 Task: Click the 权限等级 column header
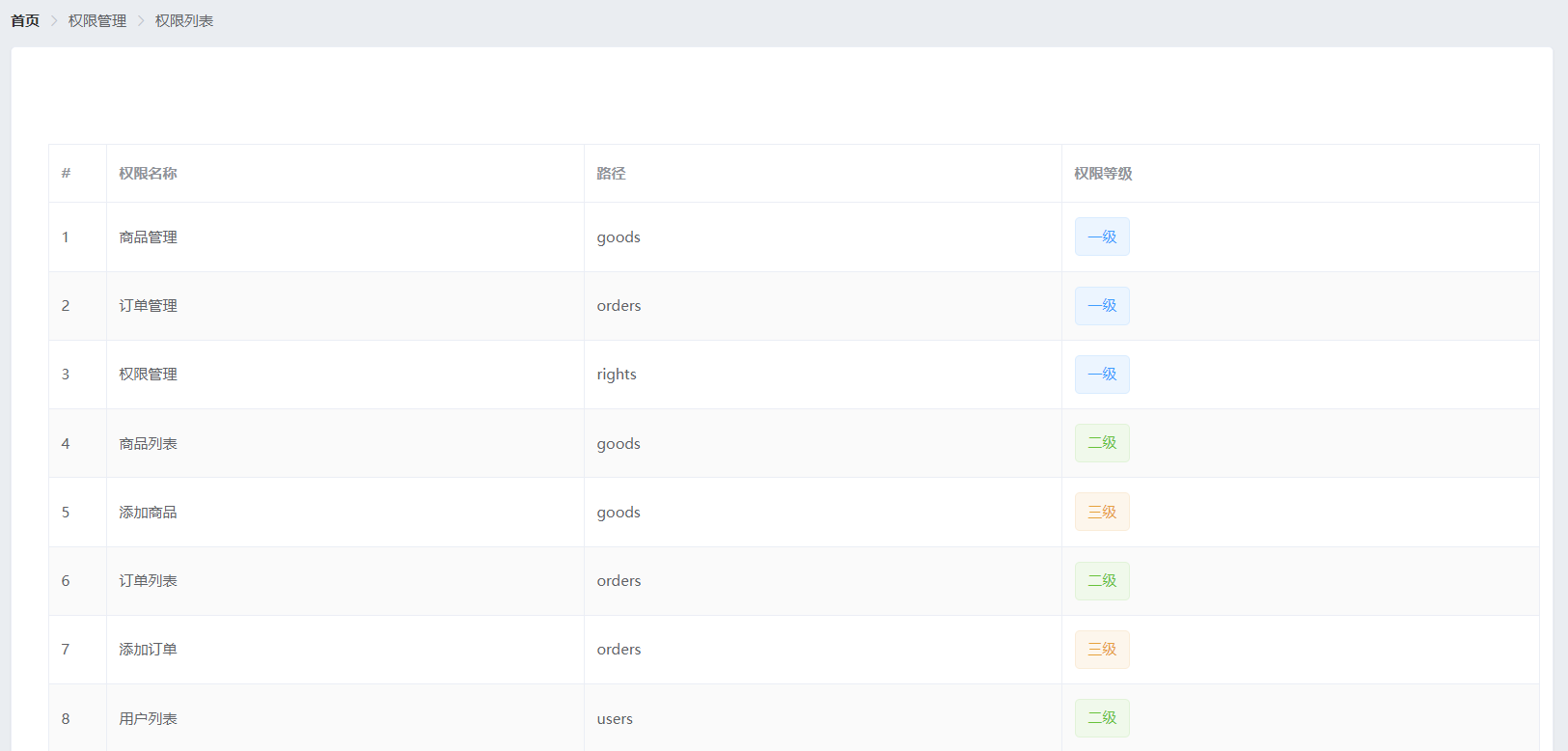coord(1103,174)
